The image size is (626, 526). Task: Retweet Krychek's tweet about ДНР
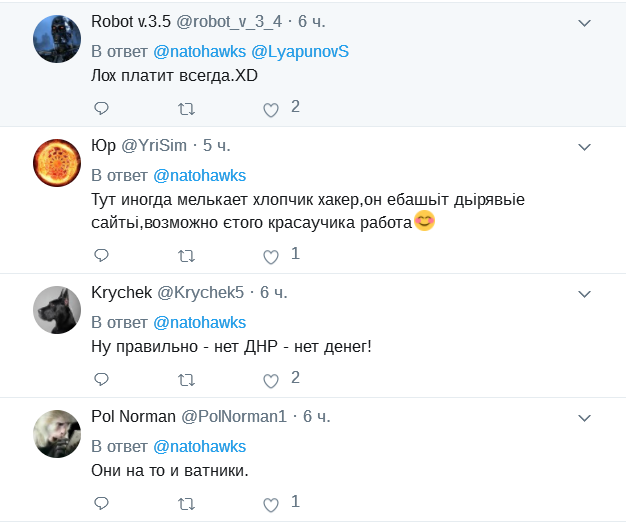186,379
